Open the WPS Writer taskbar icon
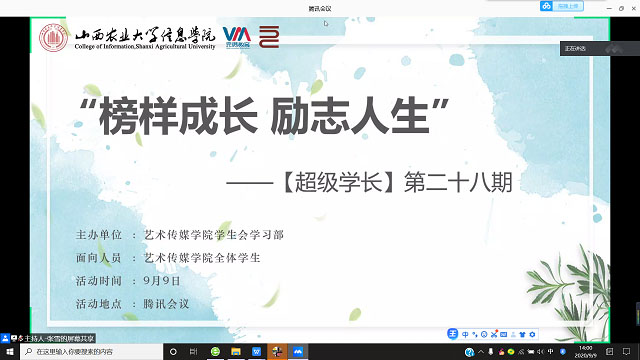The image size is (640, 360). pos(256,351)
